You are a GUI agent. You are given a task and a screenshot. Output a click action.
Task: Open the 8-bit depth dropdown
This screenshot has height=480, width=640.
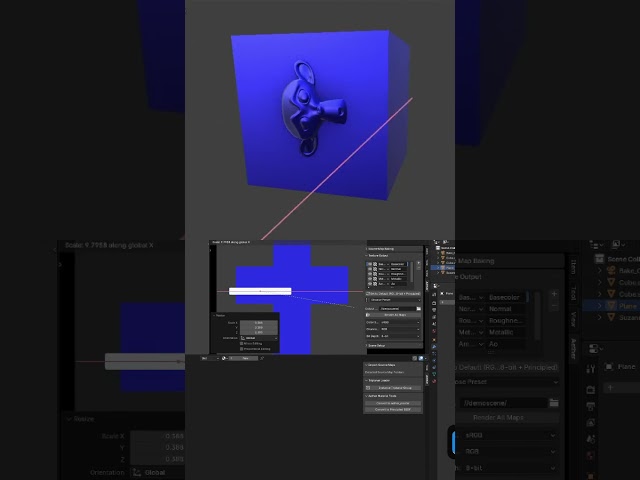coord(400,336)
